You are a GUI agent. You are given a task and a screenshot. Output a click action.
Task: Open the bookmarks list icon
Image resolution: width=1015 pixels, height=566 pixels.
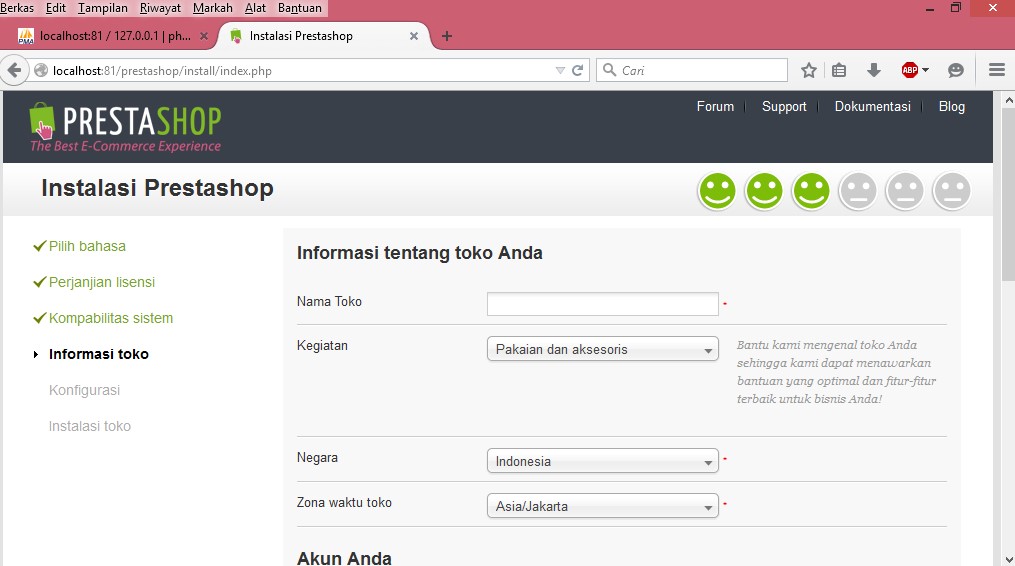[x=839, y=71]
